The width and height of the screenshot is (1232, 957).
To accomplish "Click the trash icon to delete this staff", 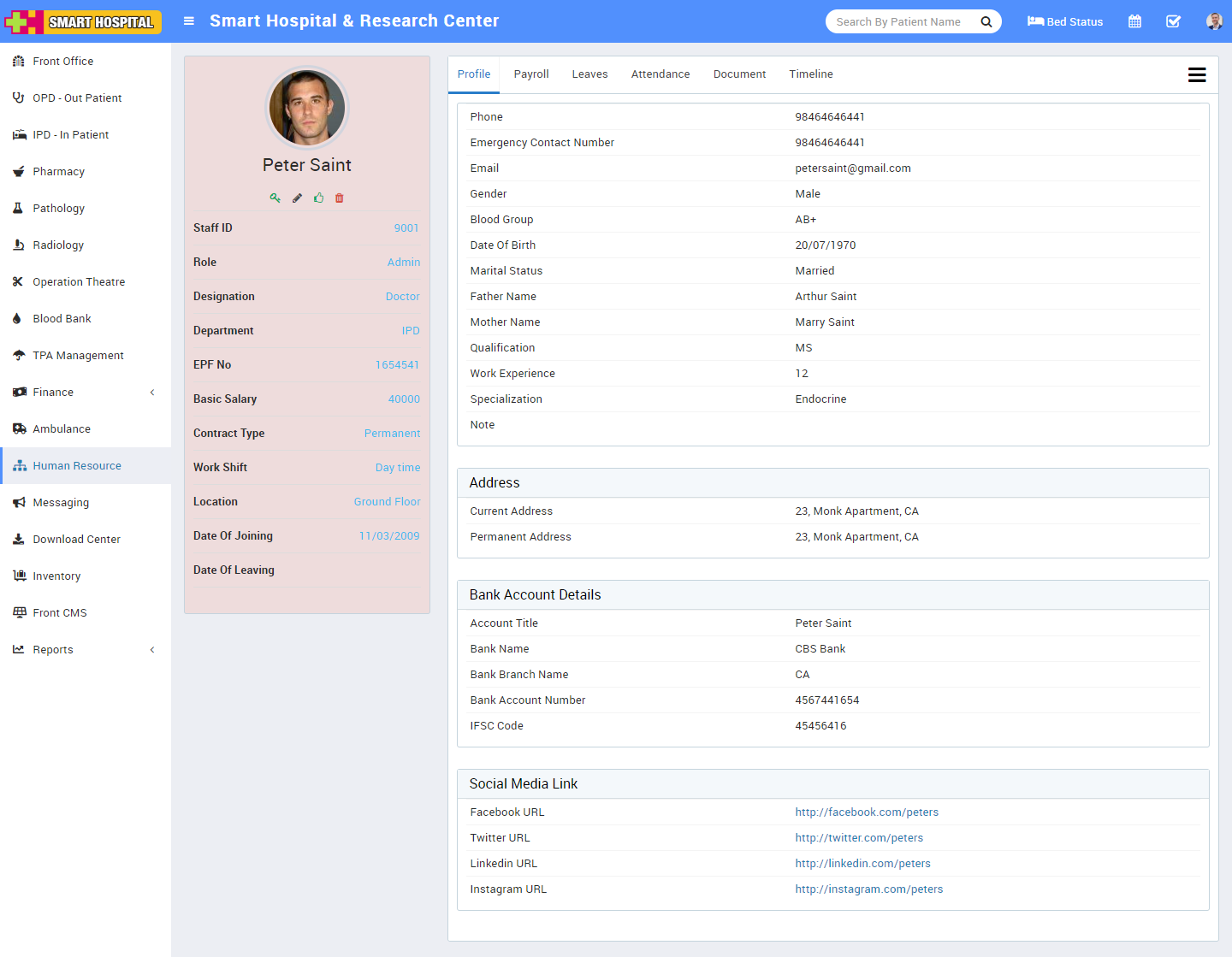I will pyautogui.click(x=339, y=198).
